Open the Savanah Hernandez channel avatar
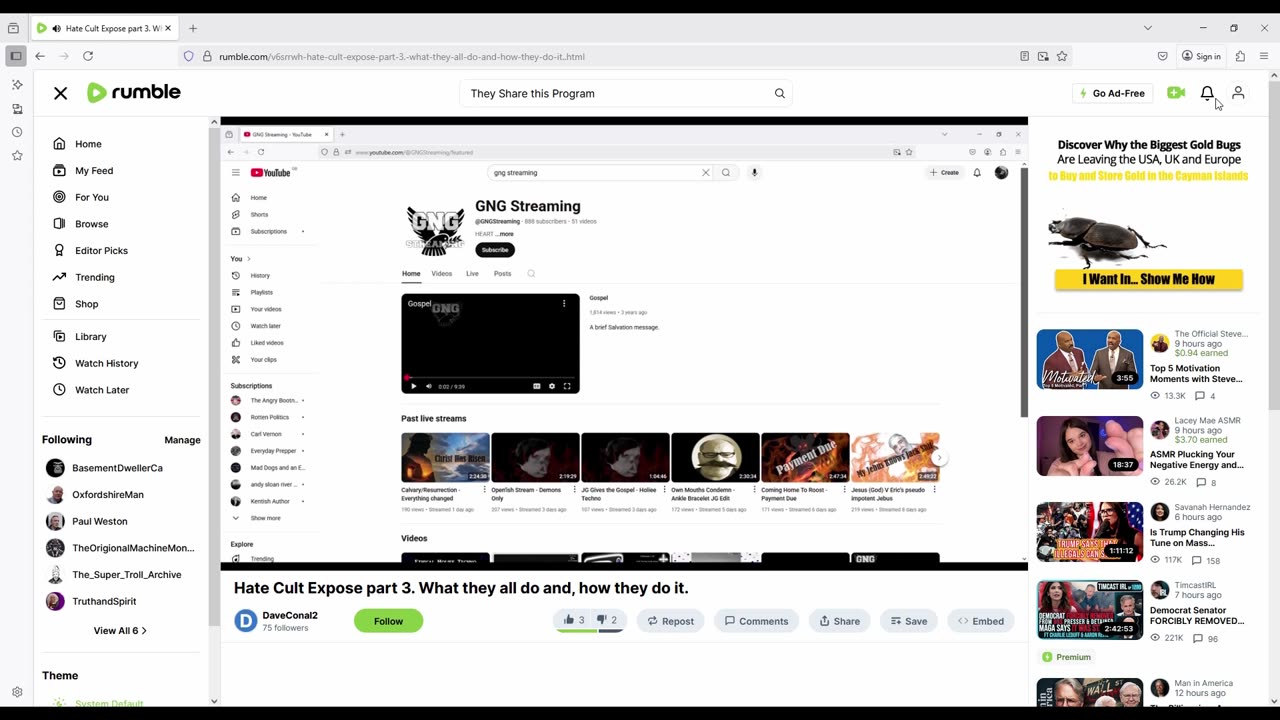This screenshot has height=720, width=1280. [x=1160, y=512]
